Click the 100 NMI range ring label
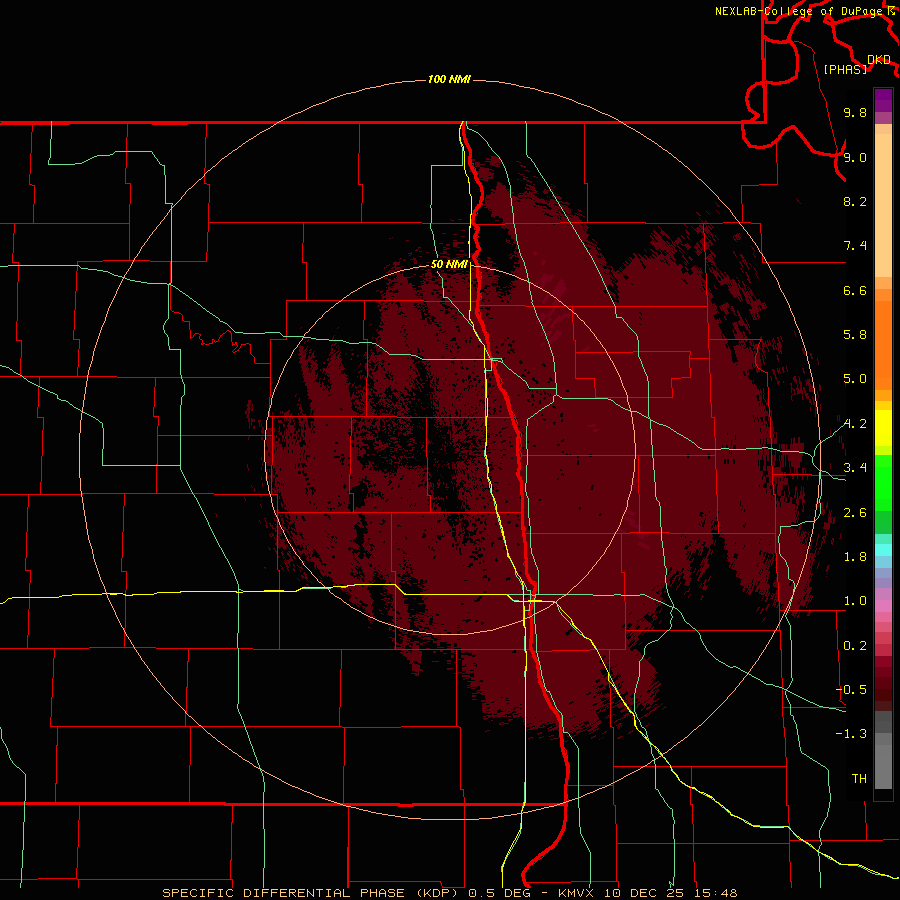Image resolution: width=900 pixels, height=900 pixels. tap(449, 79)
